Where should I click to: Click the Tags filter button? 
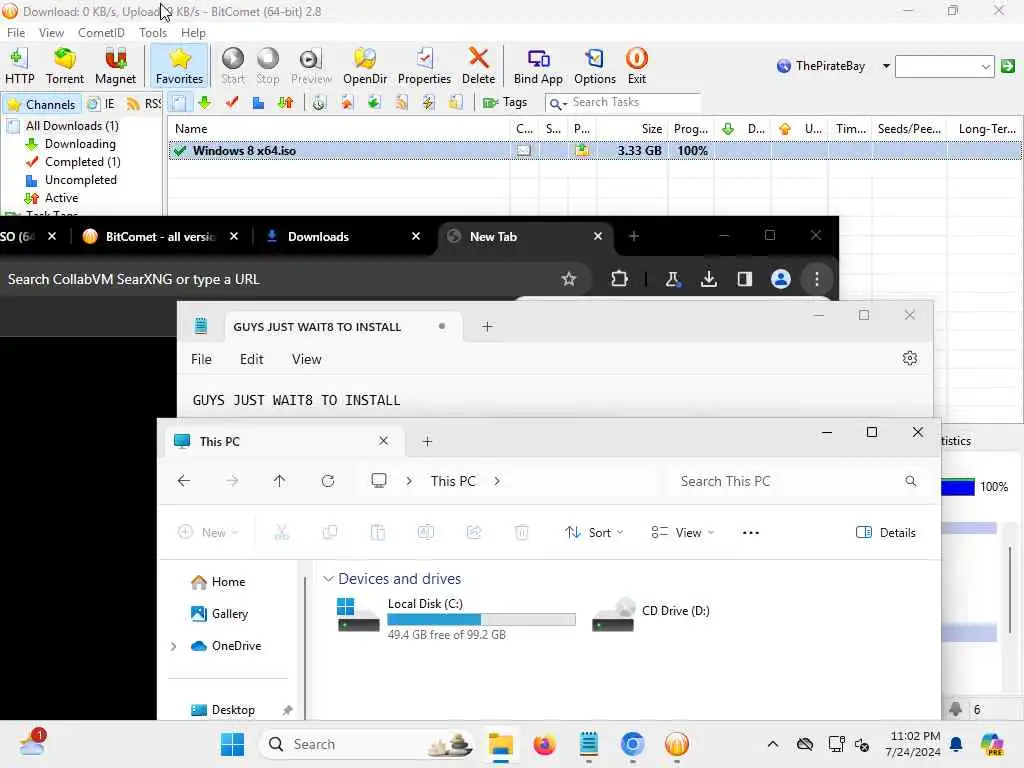[505, 103]
